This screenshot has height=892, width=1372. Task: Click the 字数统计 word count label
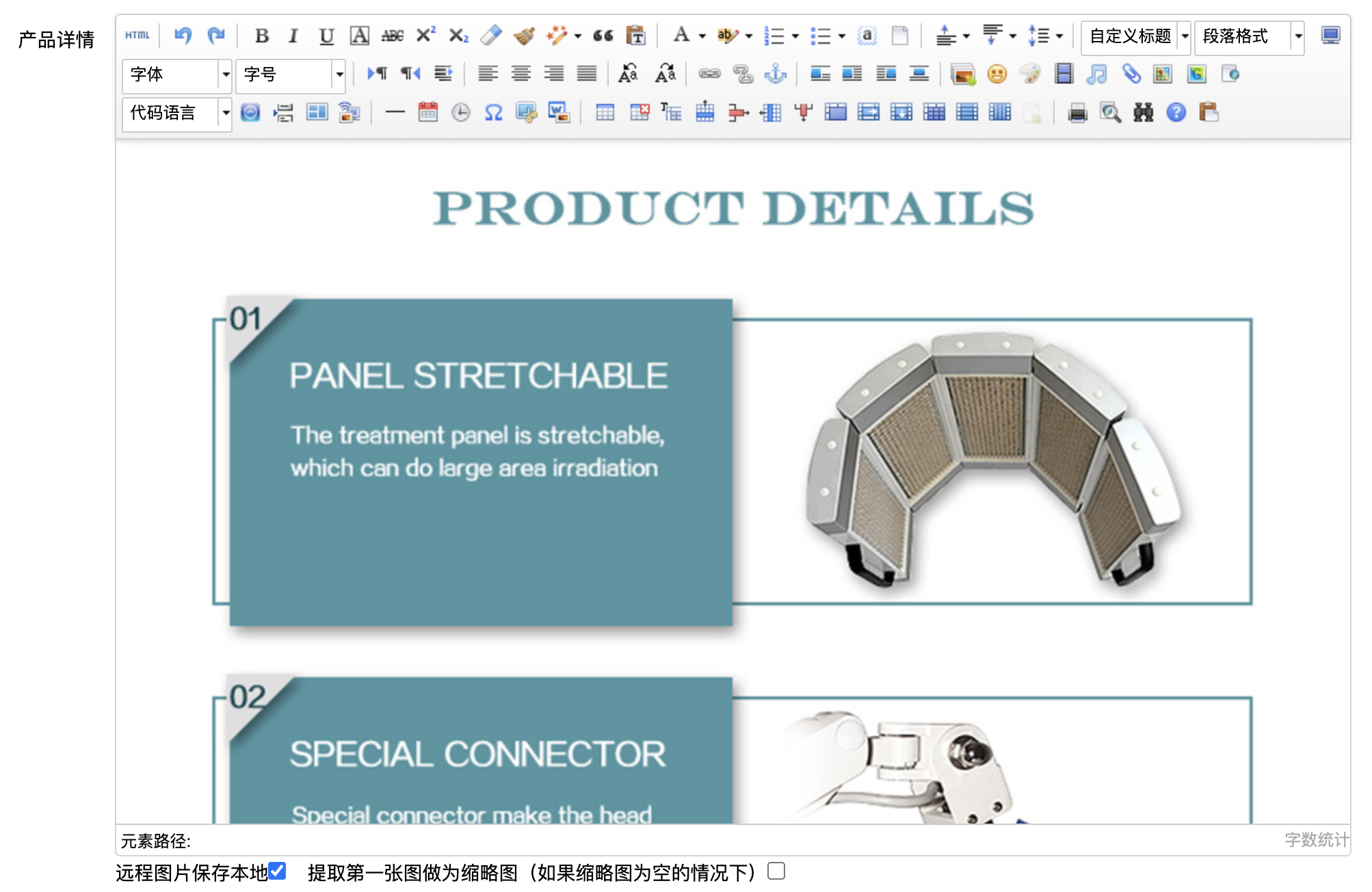tap(1316, 839)
